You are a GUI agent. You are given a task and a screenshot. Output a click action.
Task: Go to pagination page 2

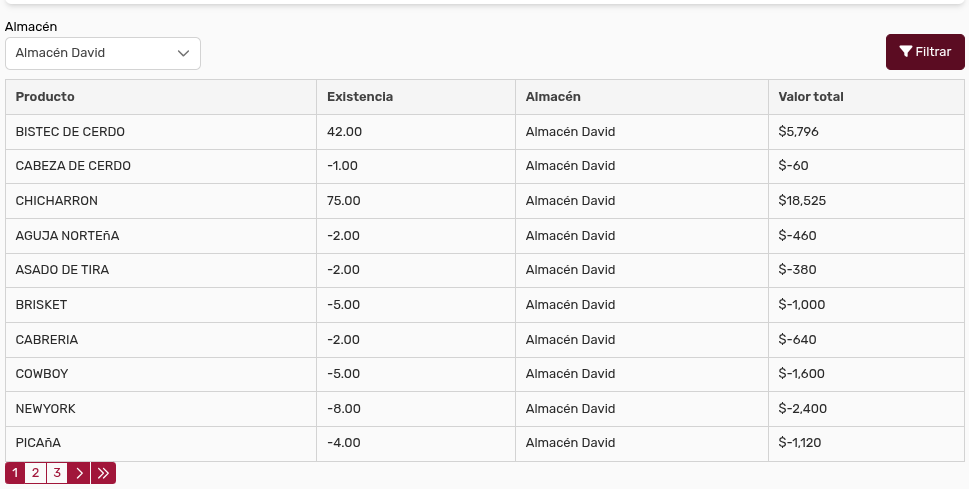point(35,473)
